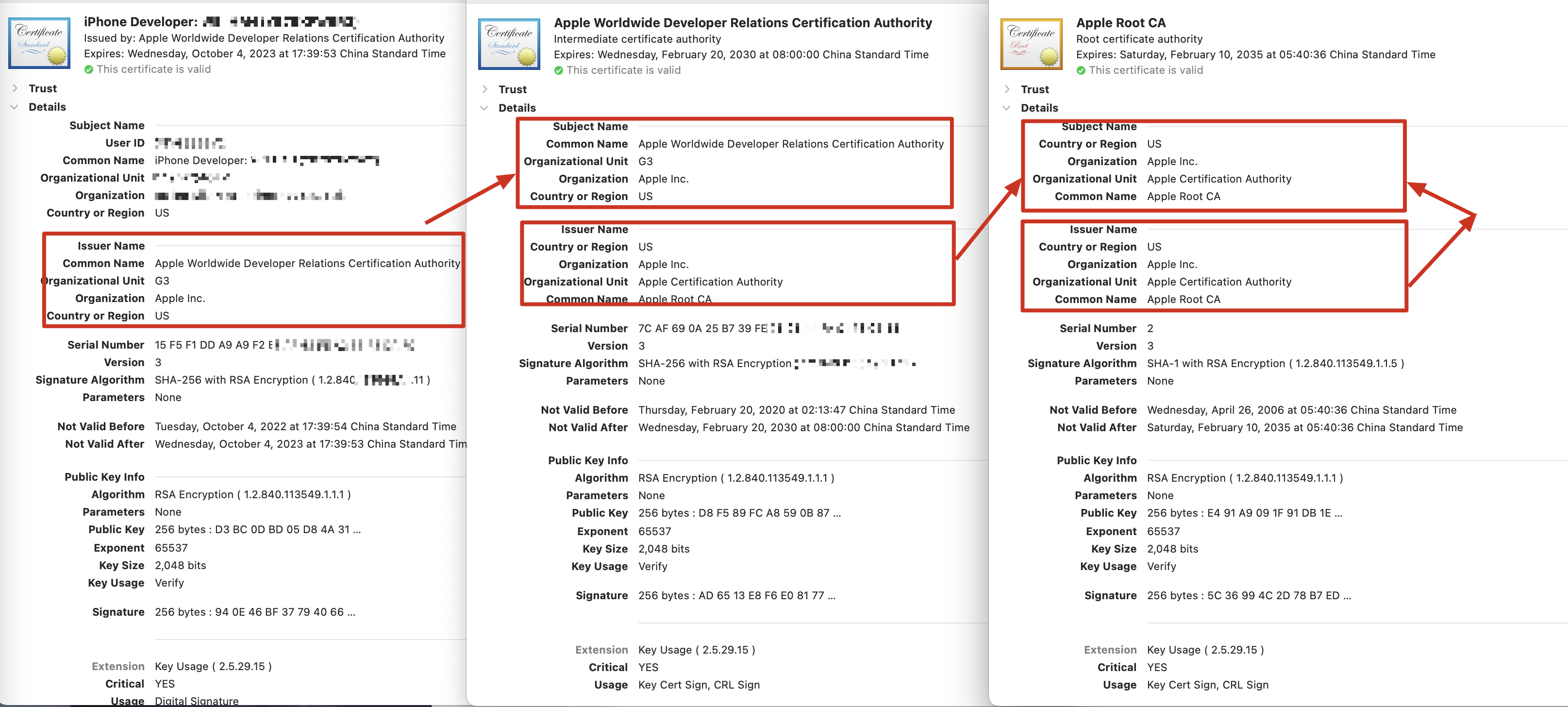Click green valid checkmark in WWDR Authority window

[559, 70]
